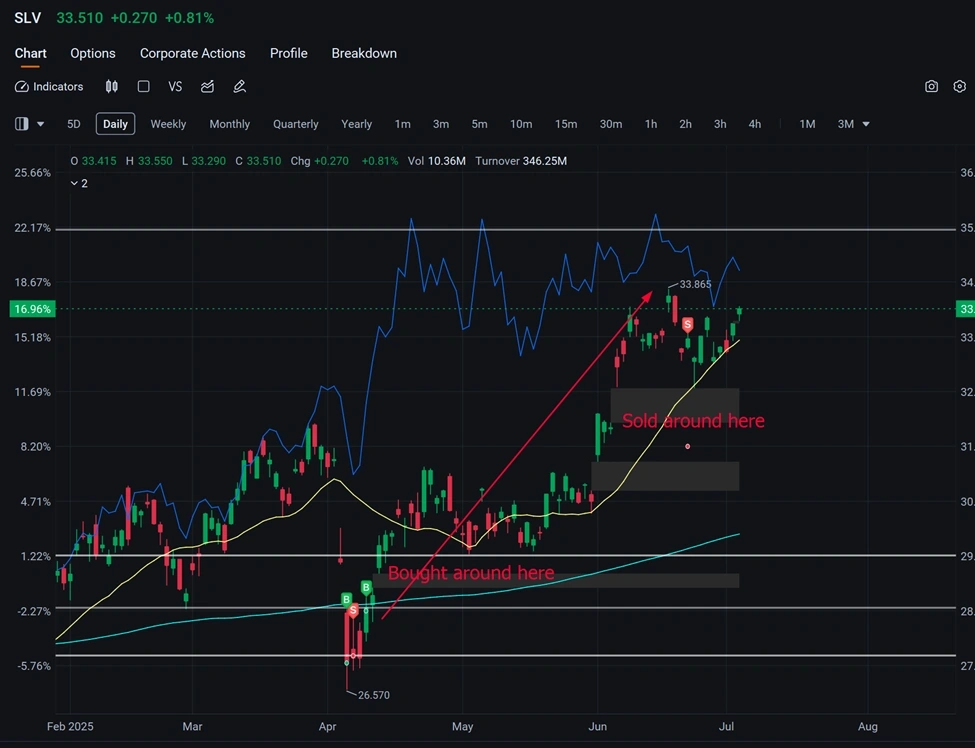Click the 33.865 high price label
The image size is (975, 748).
coord(695,284)
